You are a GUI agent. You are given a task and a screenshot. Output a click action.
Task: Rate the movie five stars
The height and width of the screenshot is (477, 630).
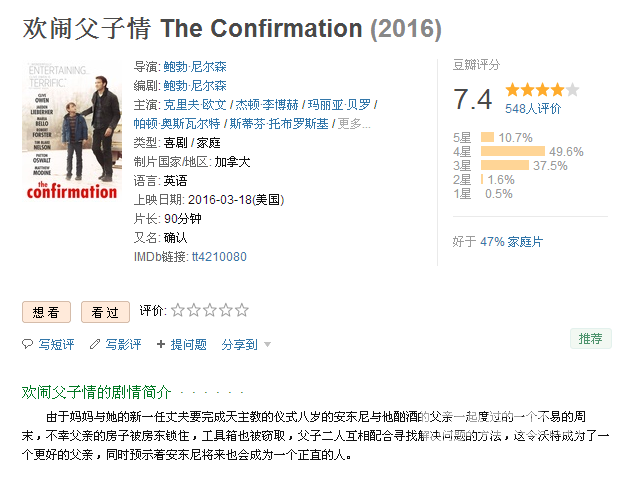[242, 310]
